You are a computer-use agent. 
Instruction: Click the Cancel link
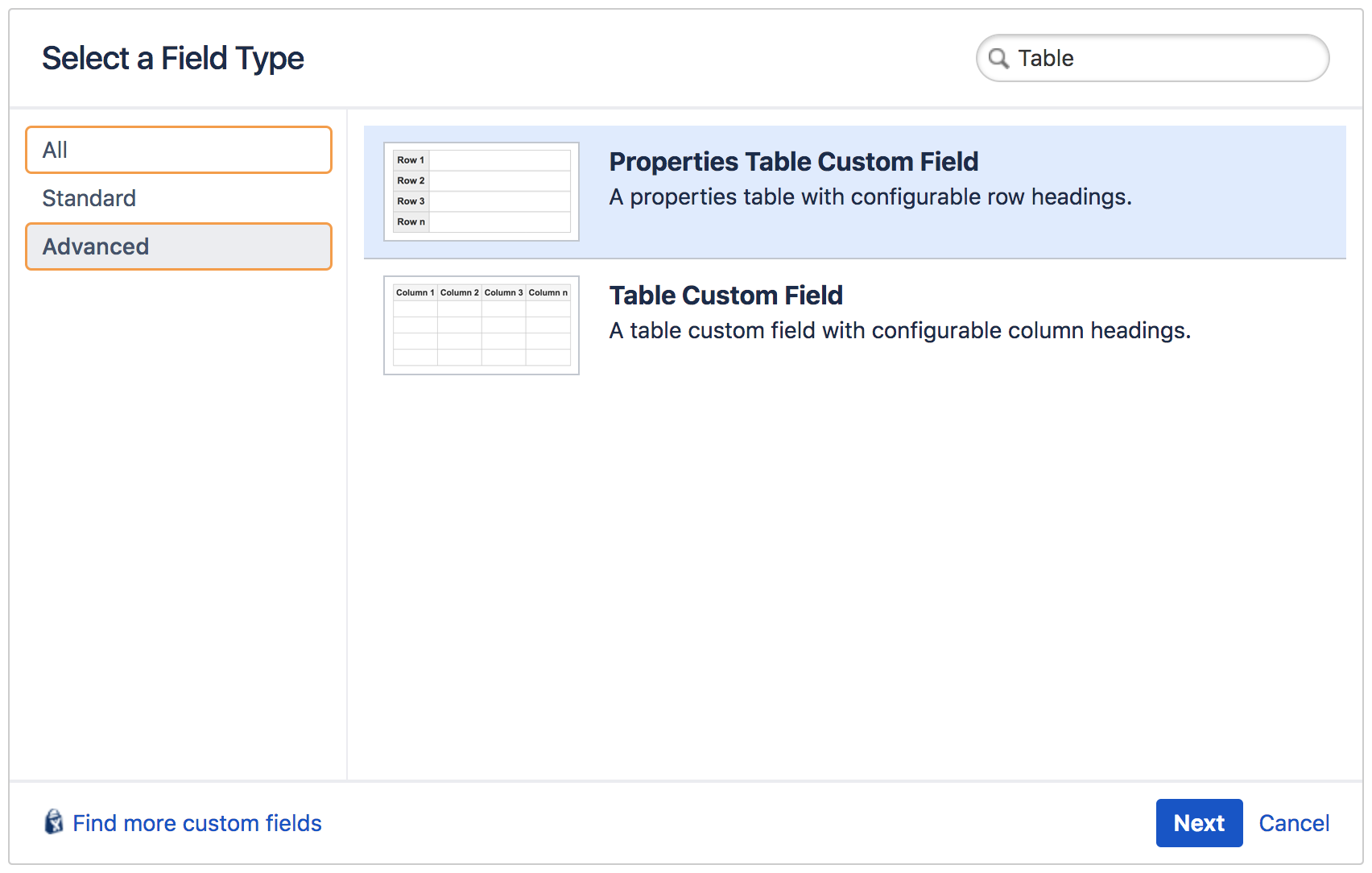(x=1293, y=823)
